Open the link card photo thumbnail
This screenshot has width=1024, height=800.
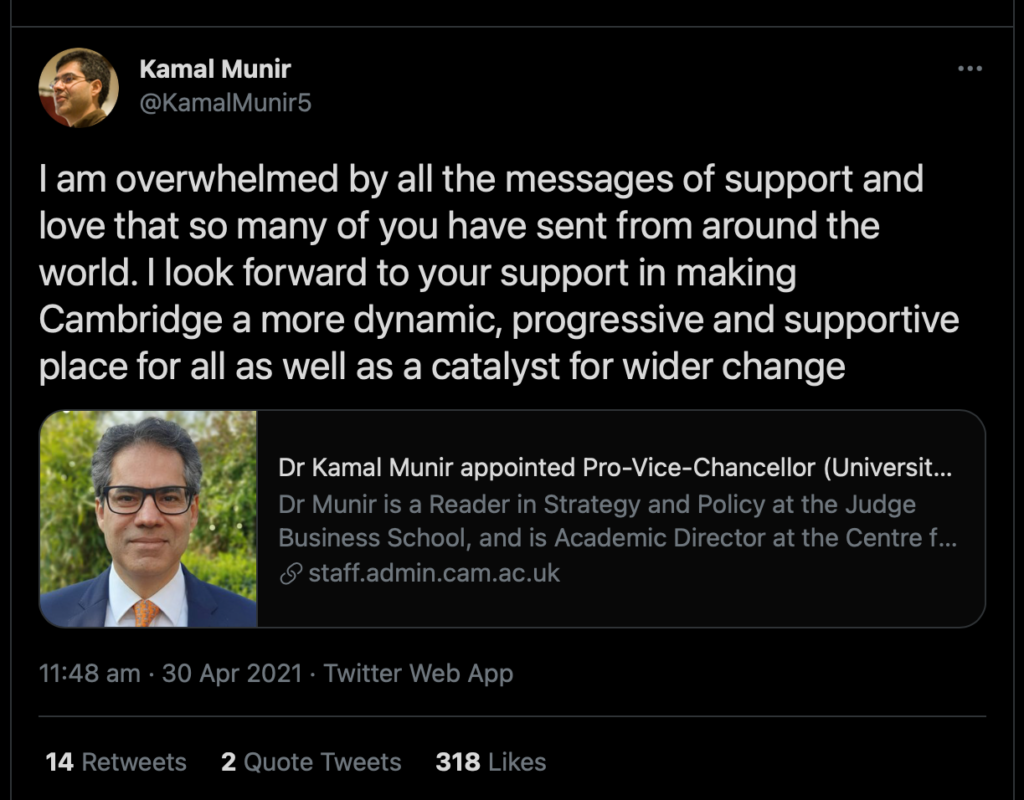tap(148, 519)
